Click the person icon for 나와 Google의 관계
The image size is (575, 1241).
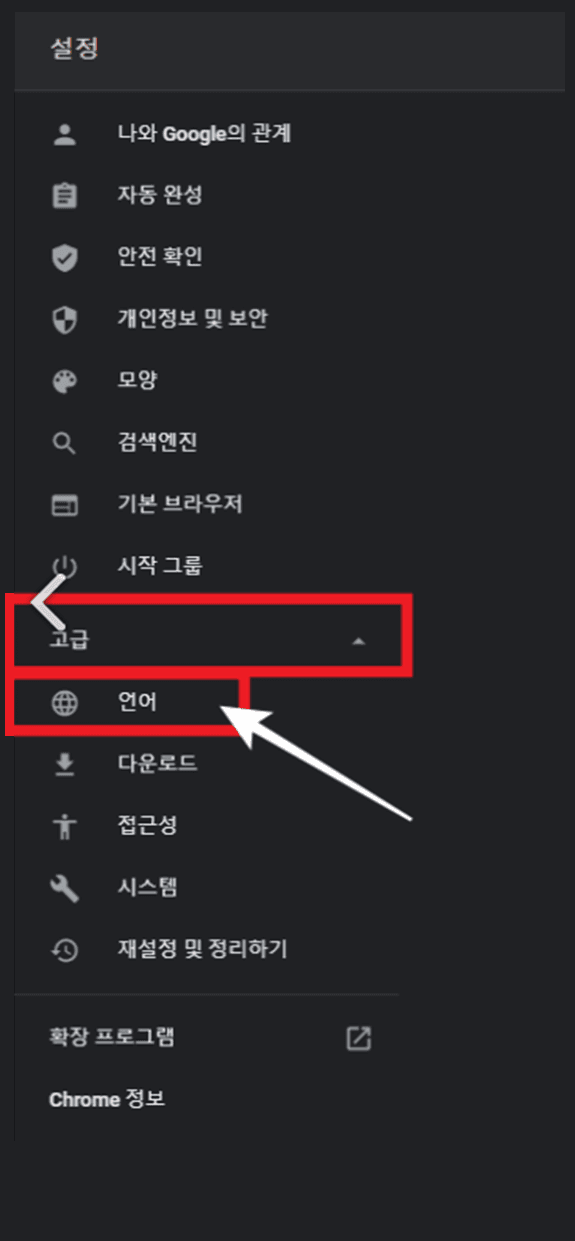pyautogui.click(x=65, y=134)
